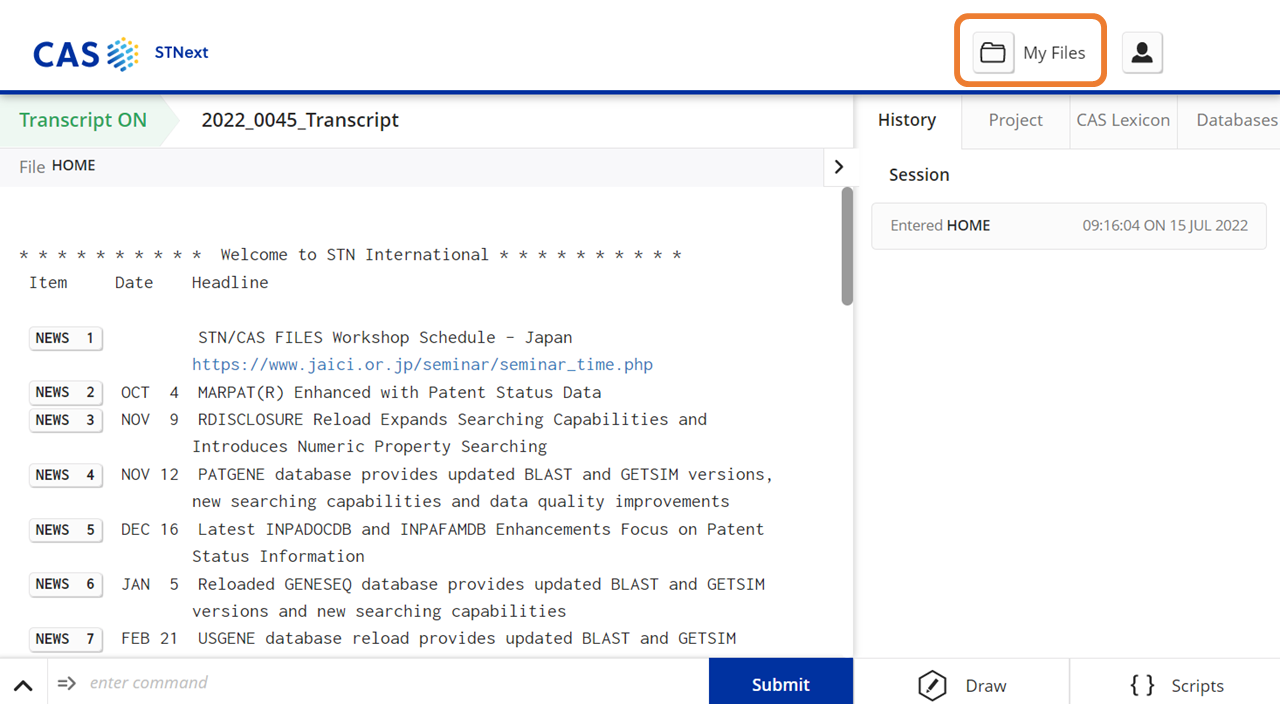Open the Scripts curly braces icon
Image resolution: width=1280 pixels, height=720 pixels.
click(x=1143, y=685)
